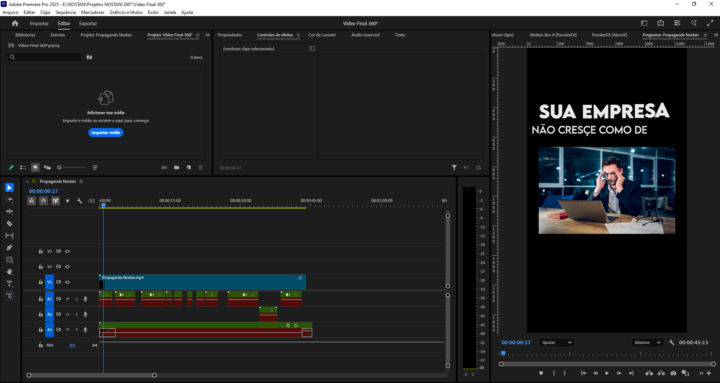
Task: Go to the Exportar workspace
Action: (88, 23)
